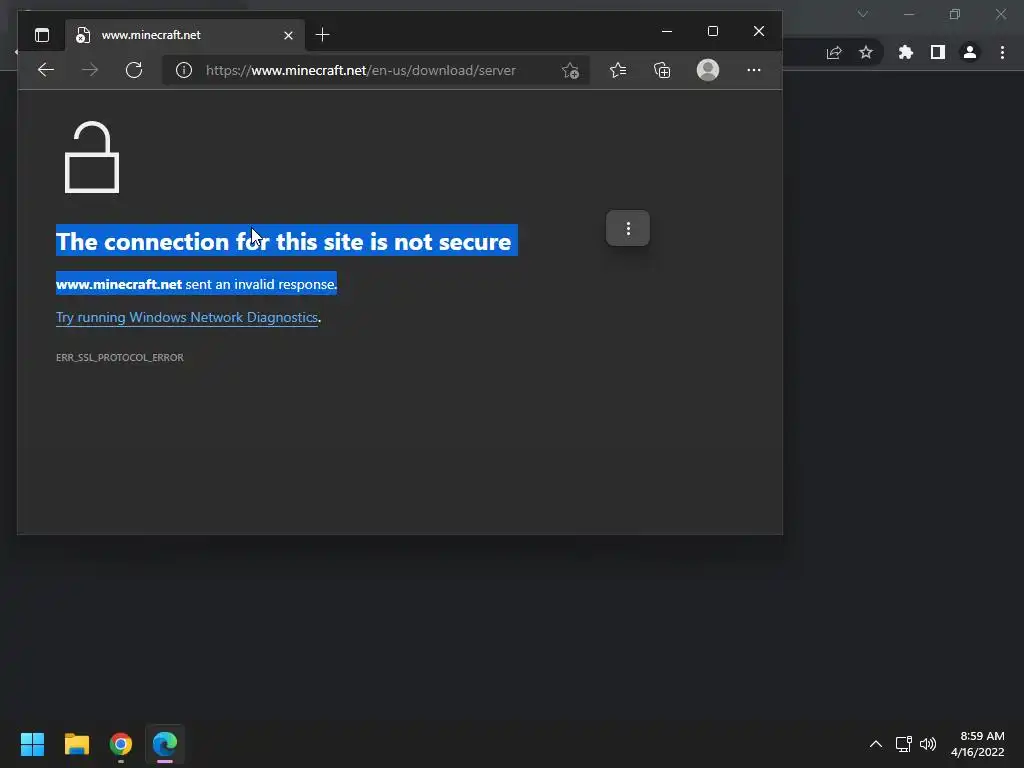This screenshot has height=768, width=1024.
Task: Click Try running Windows Network Diagnostics link
Action: [x=187, y=317]
